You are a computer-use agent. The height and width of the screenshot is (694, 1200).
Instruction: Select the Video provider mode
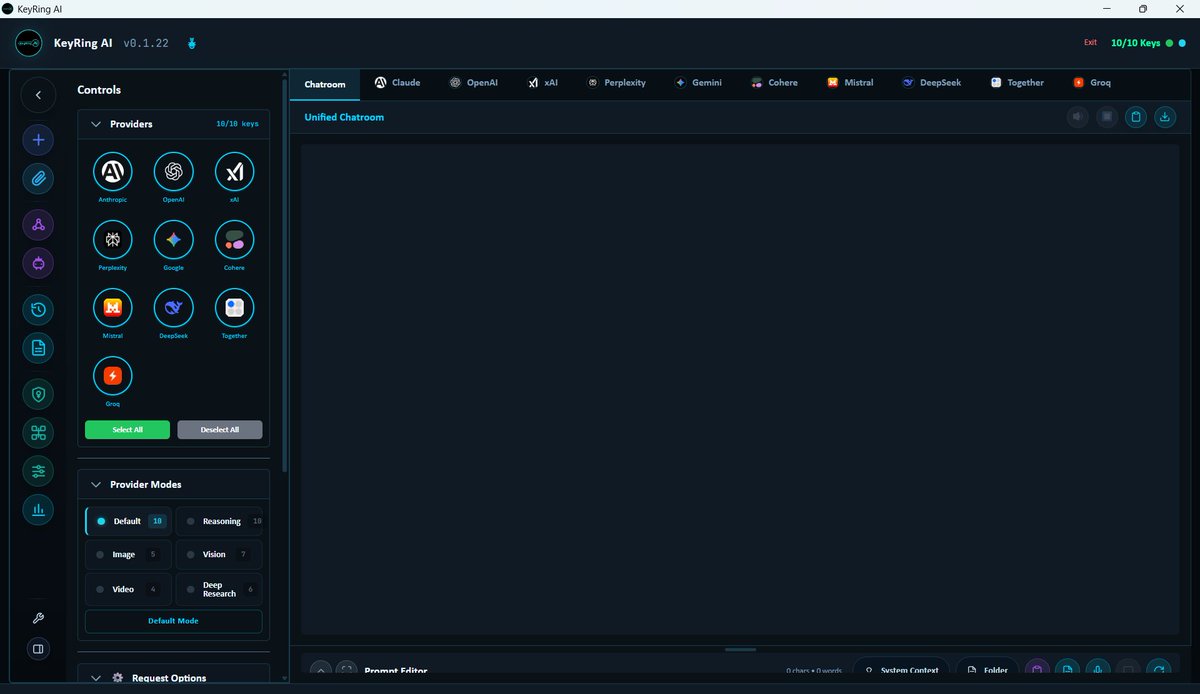click(129, 589)
